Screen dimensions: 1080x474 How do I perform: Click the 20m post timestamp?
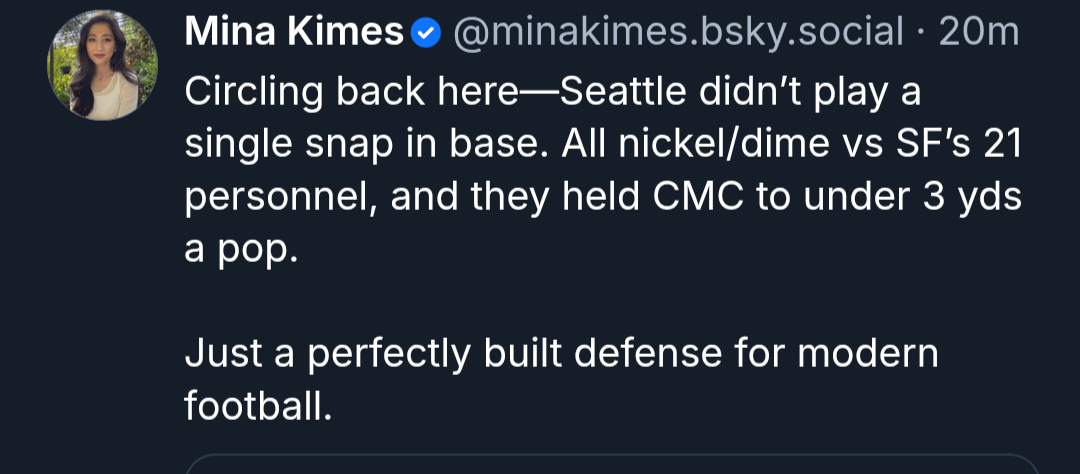979,33
